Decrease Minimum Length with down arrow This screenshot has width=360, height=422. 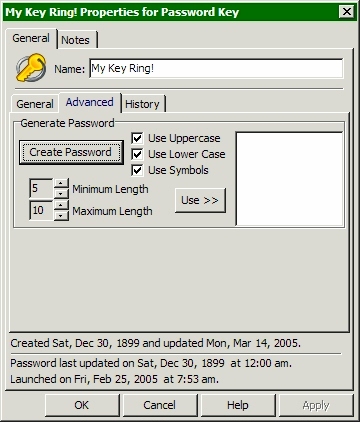tap(61, 193)
